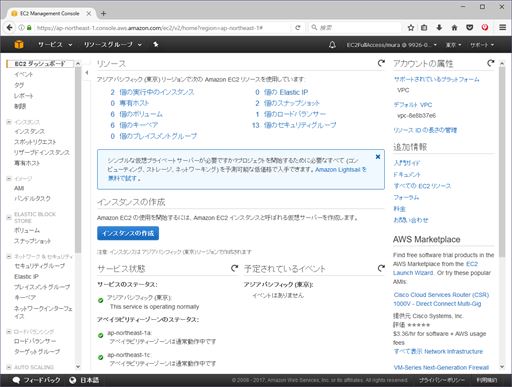Close the Lightsail info banner
This screenshot has height=387, width=512.
point(378,157)
